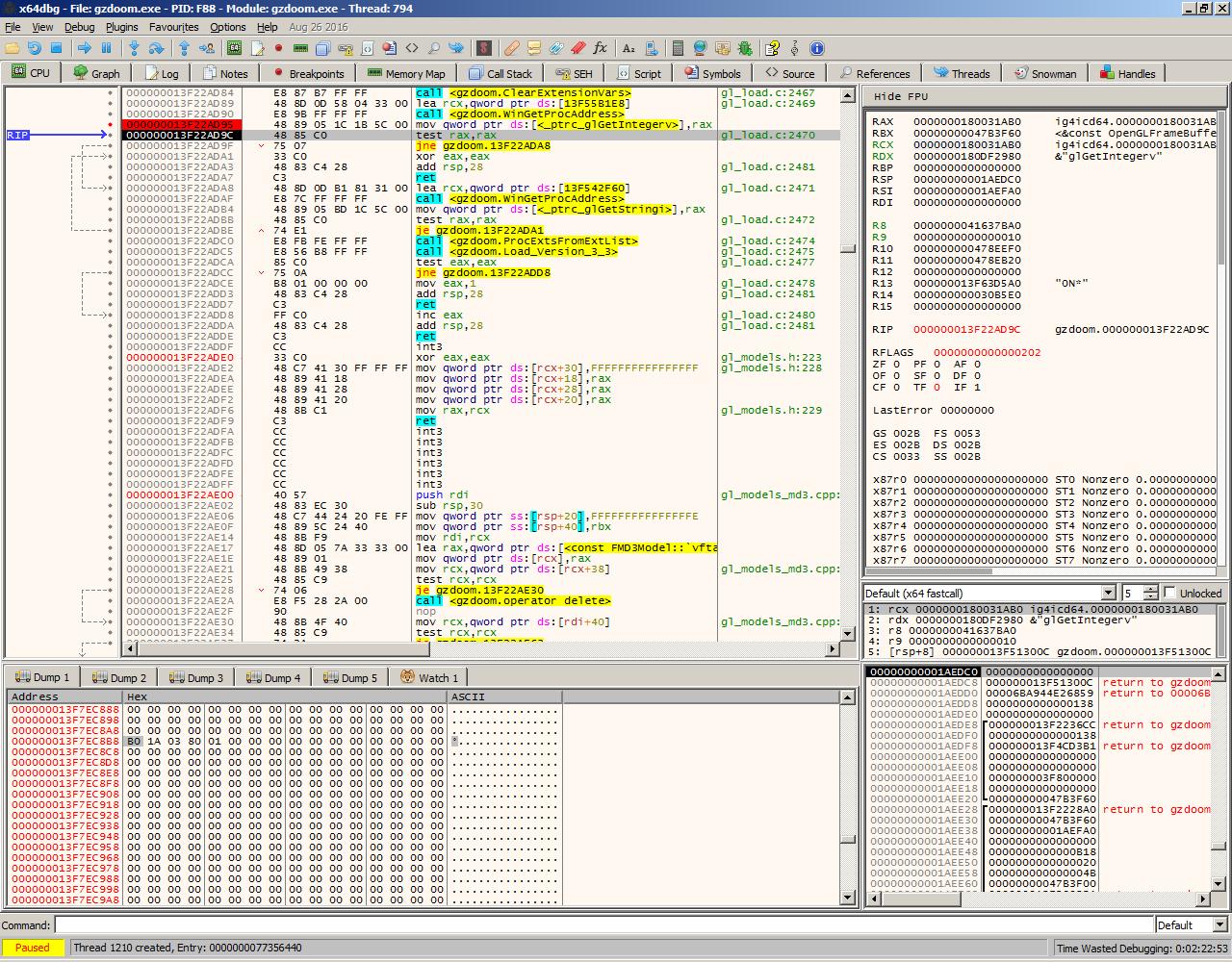Click the Hex column header in dump

coord(285,696)
